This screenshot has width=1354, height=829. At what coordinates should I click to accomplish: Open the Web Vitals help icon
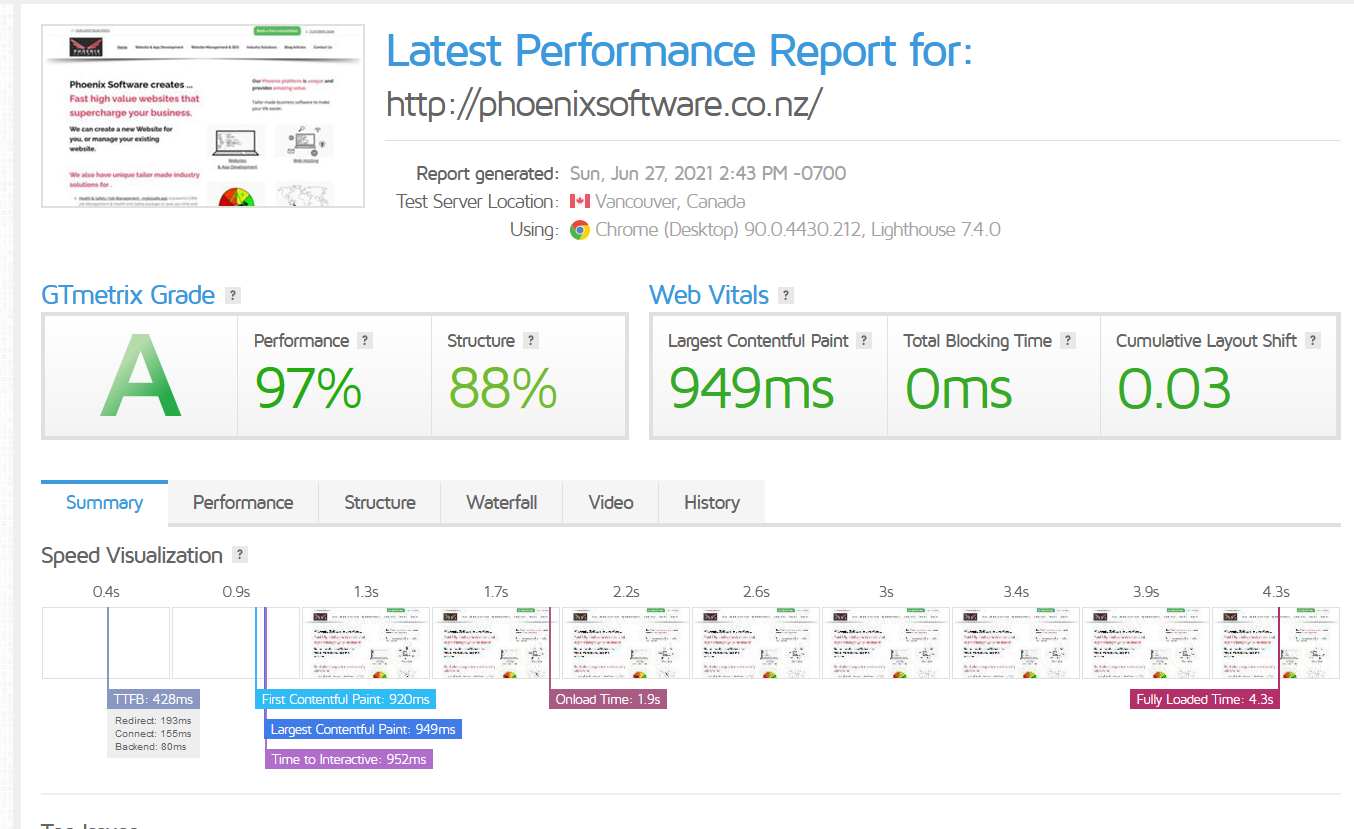click(786, 295)
